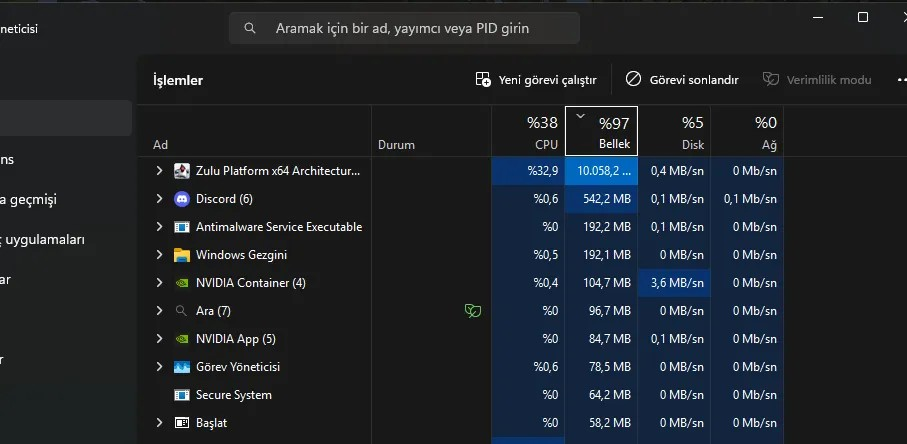Viewport: 907px width, 444px height.
Task: Click the İşlemler page heading
Action: tap(178, 80)
